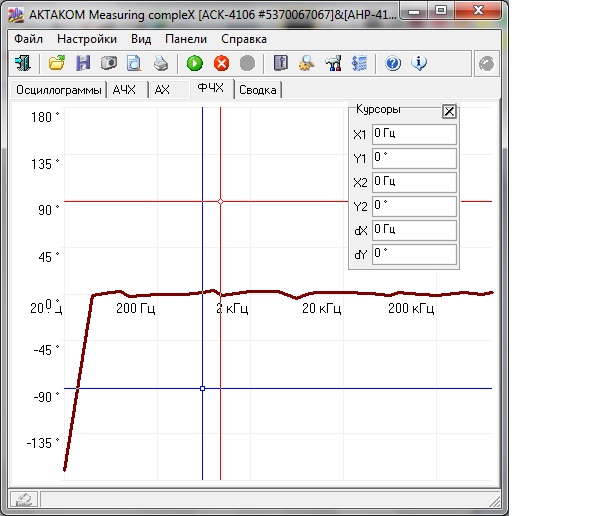The image size is (614, 516).
Task: Open the Панели menu
Action: tap(185, 39)
